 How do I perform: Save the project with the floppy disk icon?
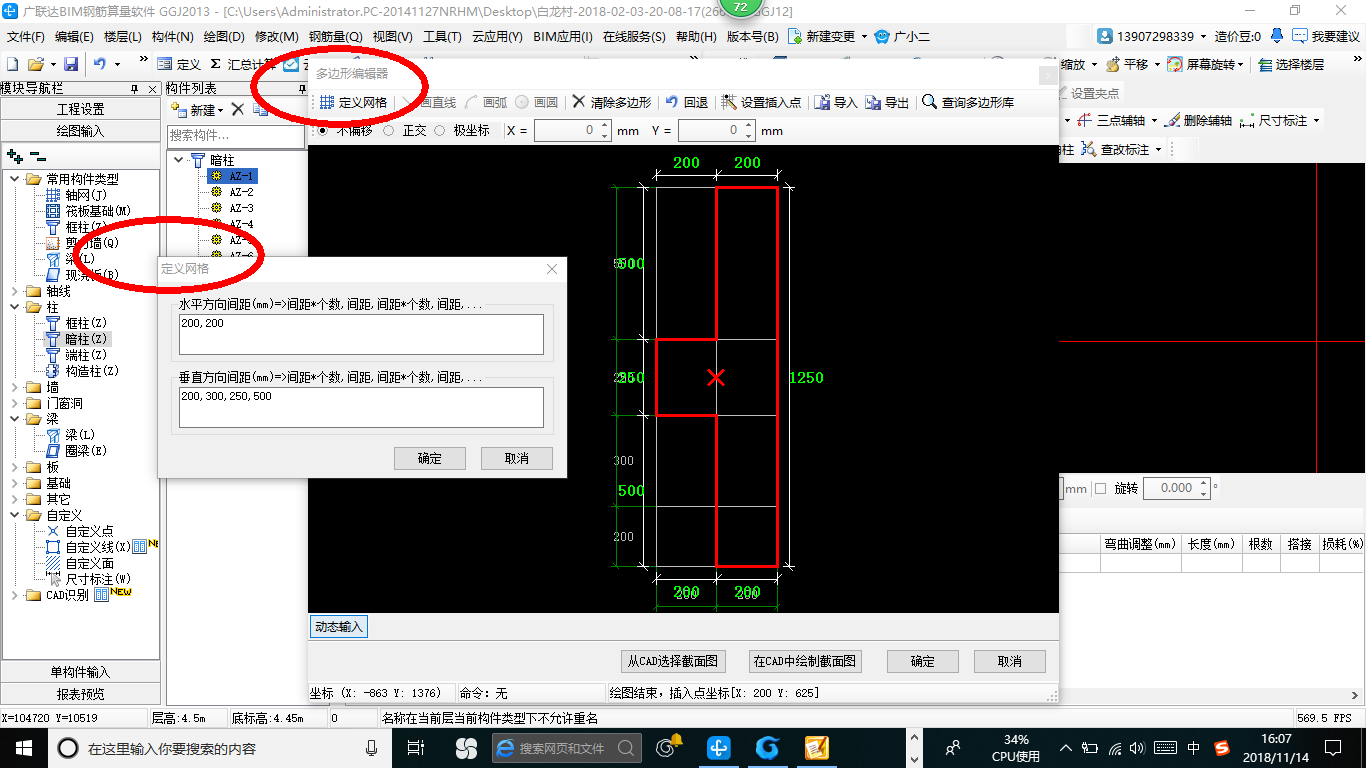(70, 64)
